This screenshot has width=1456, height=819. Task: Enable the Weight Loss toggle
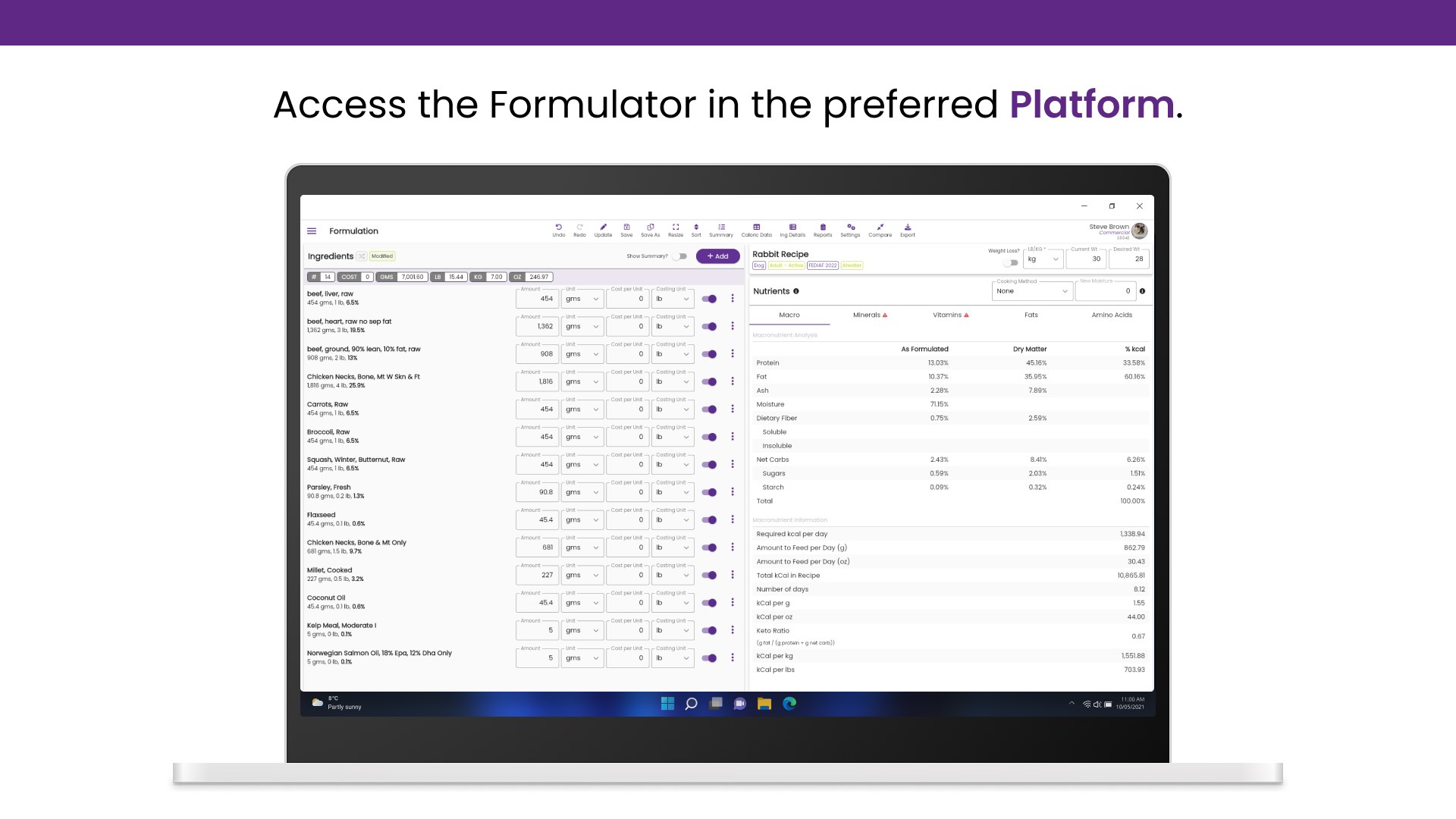[x=1010, y=263]
